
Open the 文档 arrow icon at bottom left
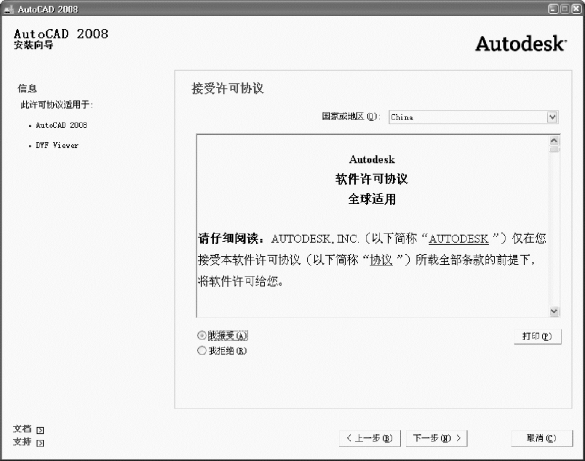pyautogui.click(x=40, y=430)
